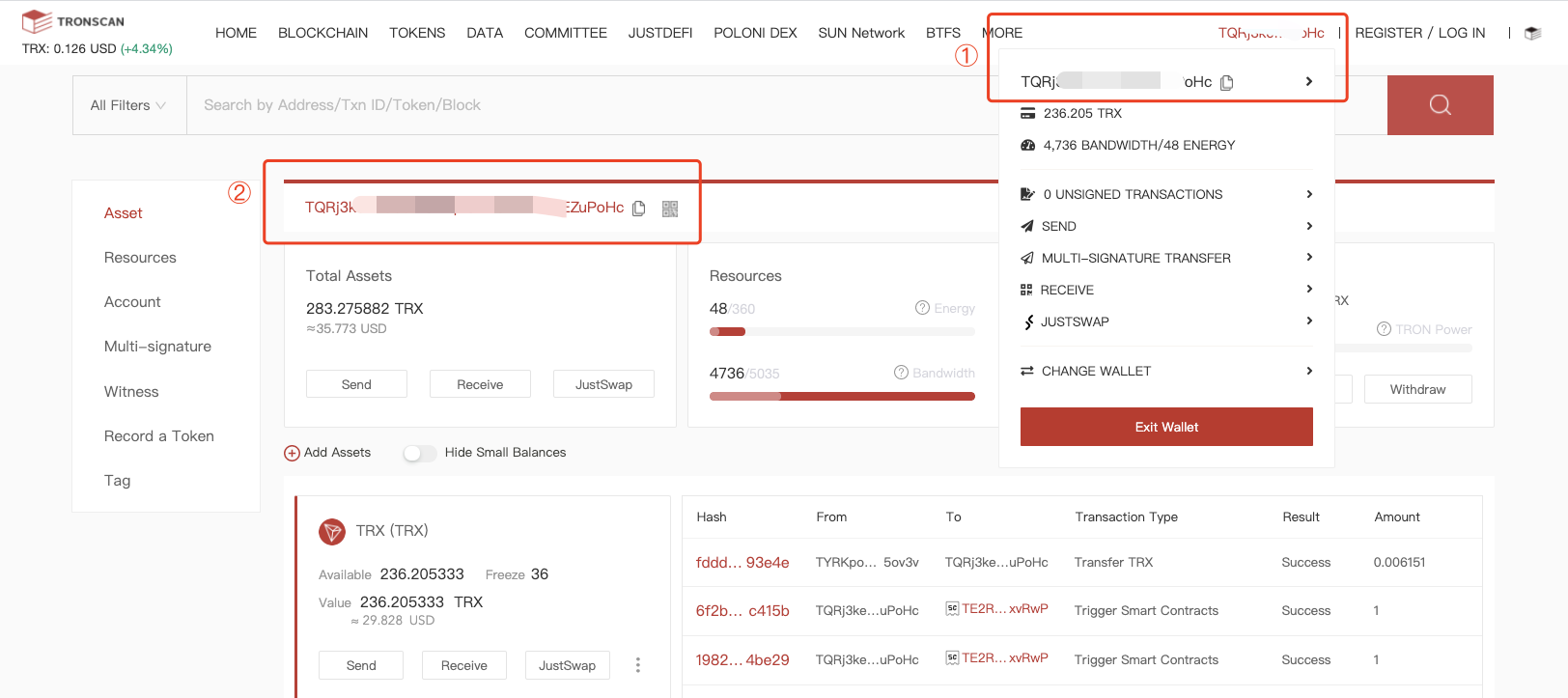Click the Change Wallet swap icon

[x=1027, y=371]
